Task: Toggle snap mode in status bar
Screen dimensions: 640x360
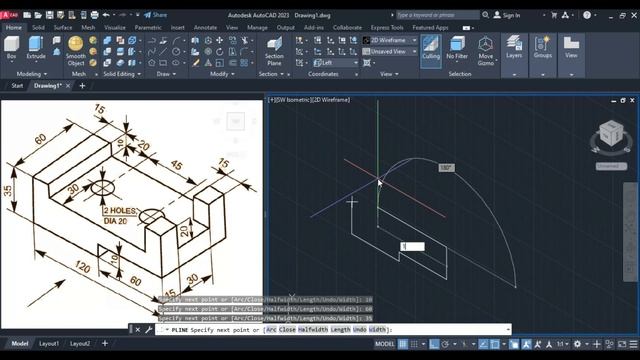Action: pyautogui.click(x=414, y=344)
